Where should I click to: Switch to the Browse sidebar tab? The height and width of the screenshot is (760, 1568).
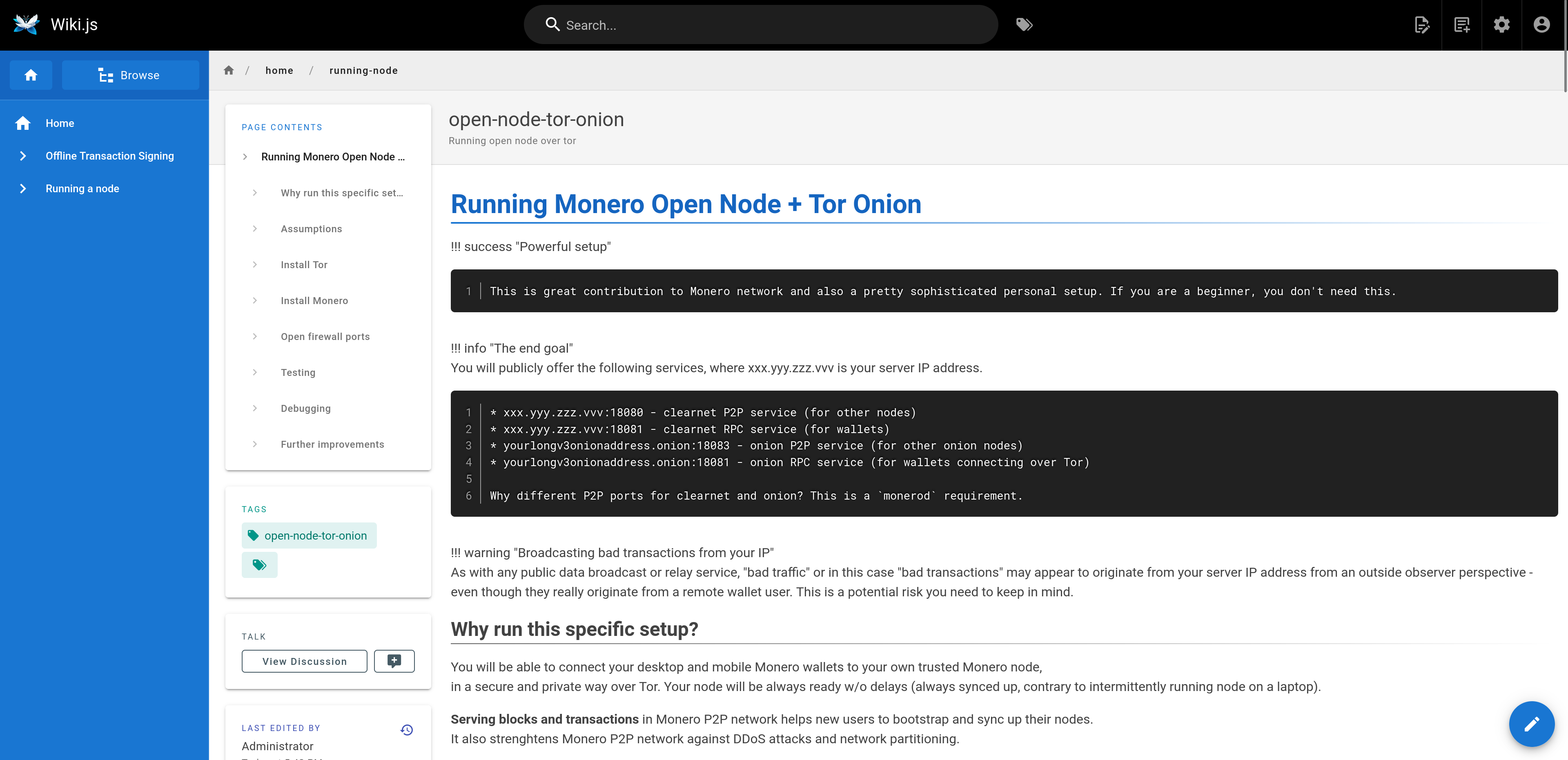click(130, 75)
